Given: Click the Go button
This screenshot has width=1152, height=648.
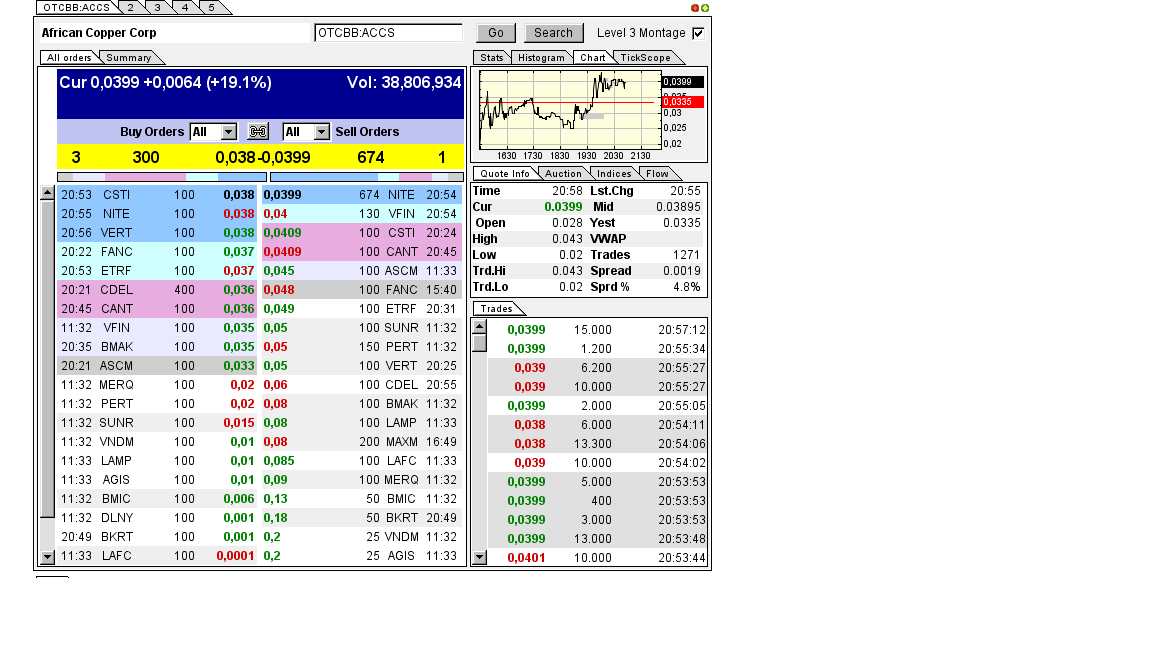Looking at the screenshot, I should coord(496,33).
